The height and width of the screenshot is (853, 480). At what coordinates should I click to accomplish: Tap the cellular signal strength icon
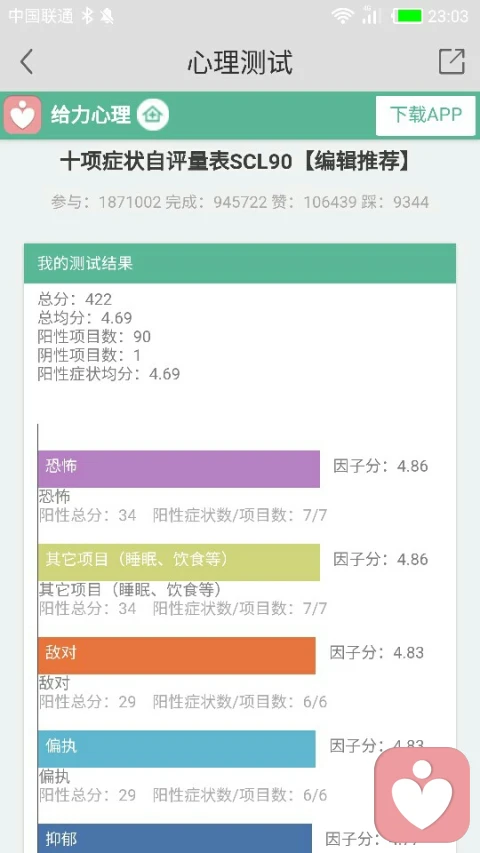tap(371, 15)
